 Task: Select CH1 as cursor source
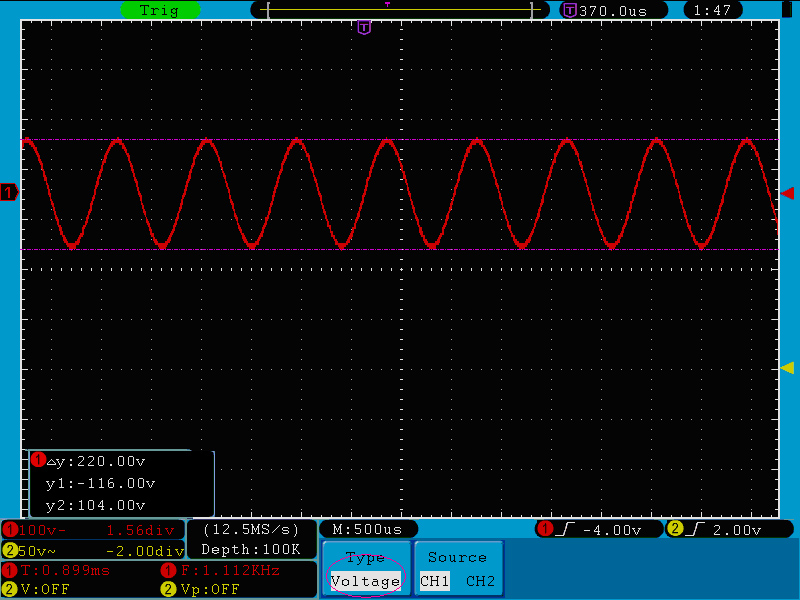tap(434, 581)
